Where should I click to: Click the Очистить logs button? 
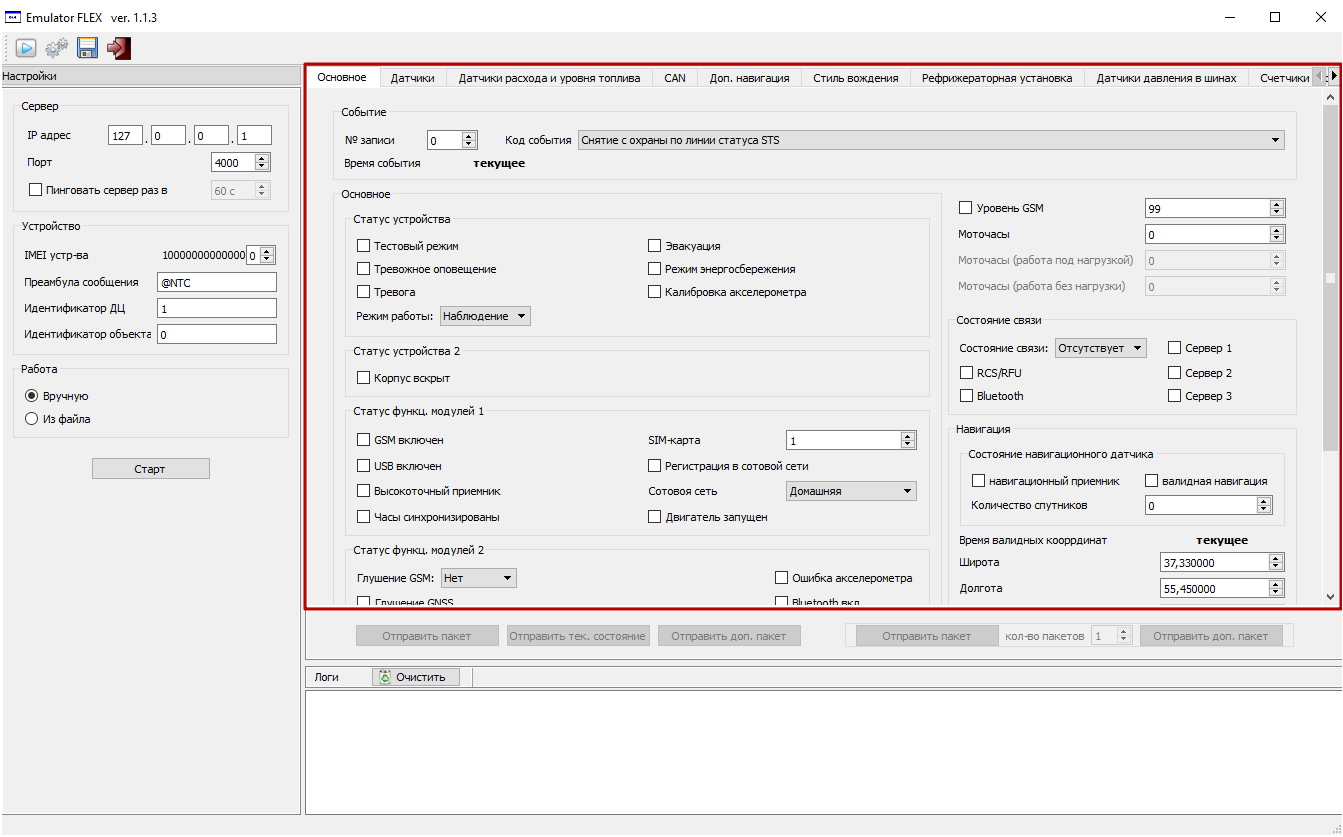tap(417, 677)
